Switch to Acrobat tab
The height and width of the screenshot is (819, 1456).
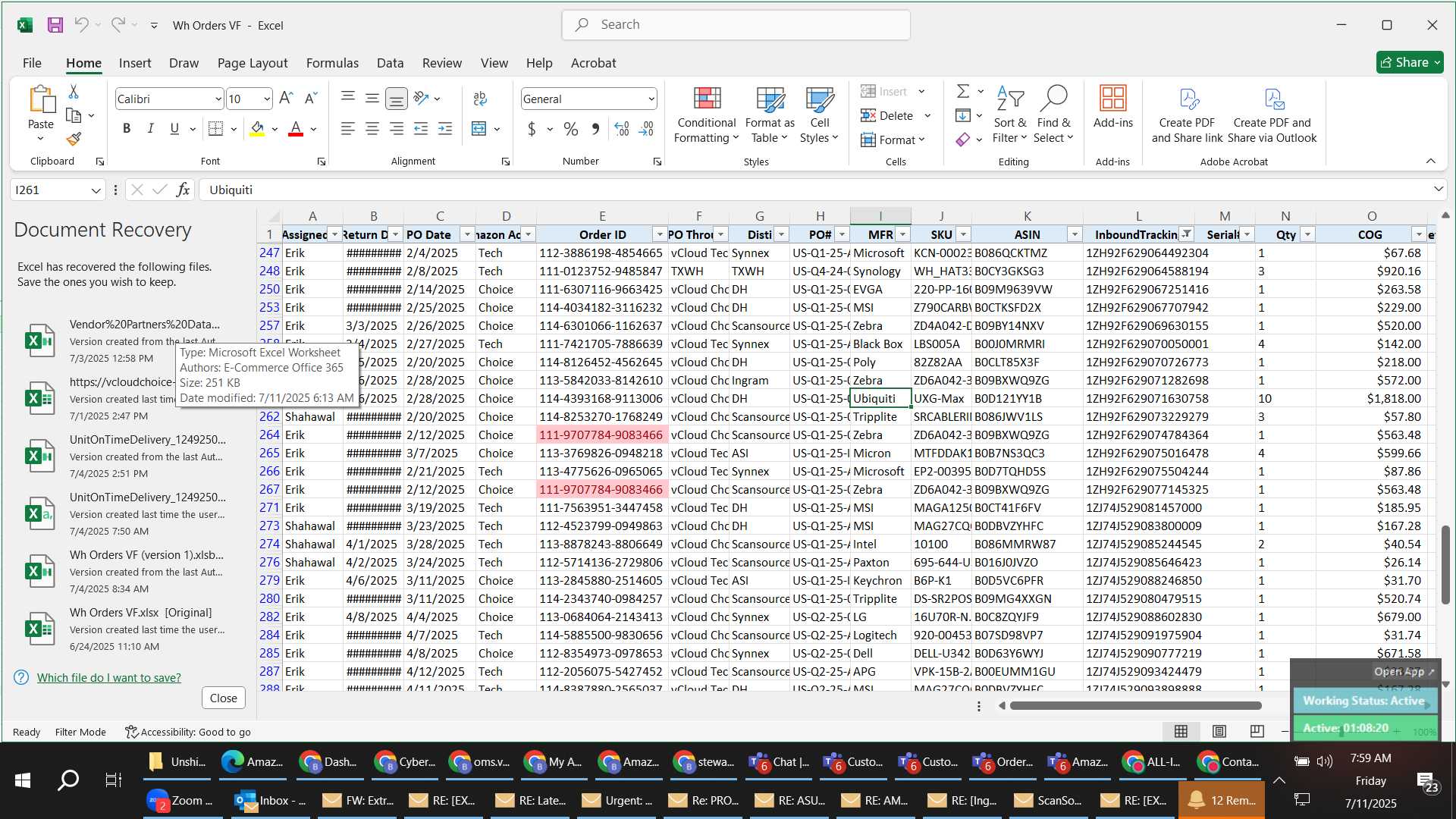pos(593,63)
